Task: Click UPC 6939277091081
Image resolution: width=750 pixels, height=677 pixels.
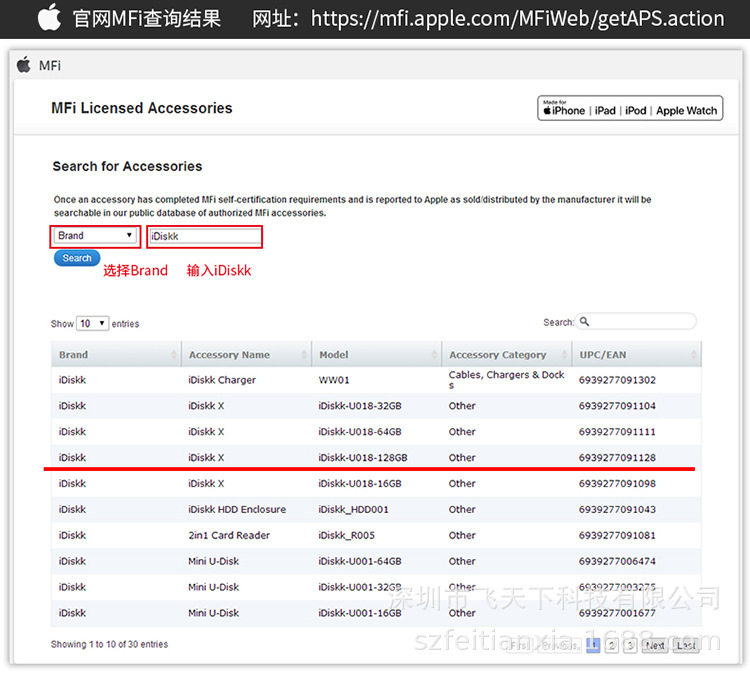Action: point(617,535)
